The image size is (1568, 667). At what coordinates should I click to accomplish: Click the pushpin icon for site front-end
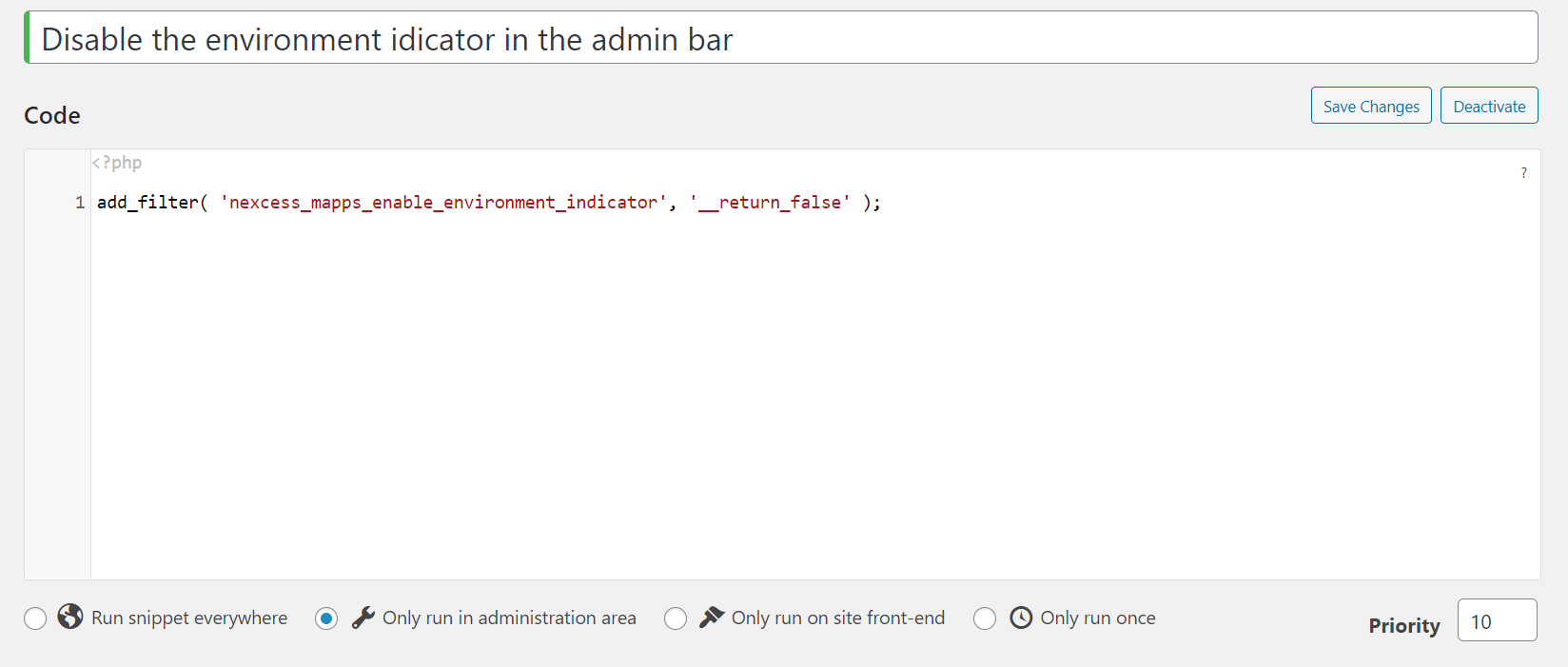point(712,618)
